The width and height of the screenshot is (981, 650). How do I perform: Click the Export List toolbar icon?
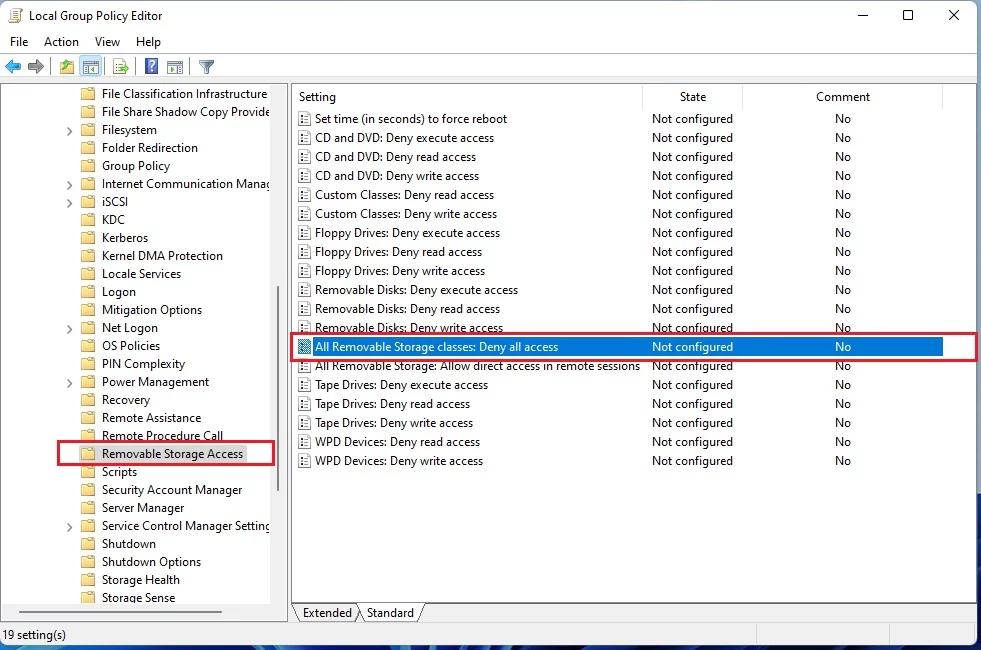pyautogui.click(x=120, y=66)
